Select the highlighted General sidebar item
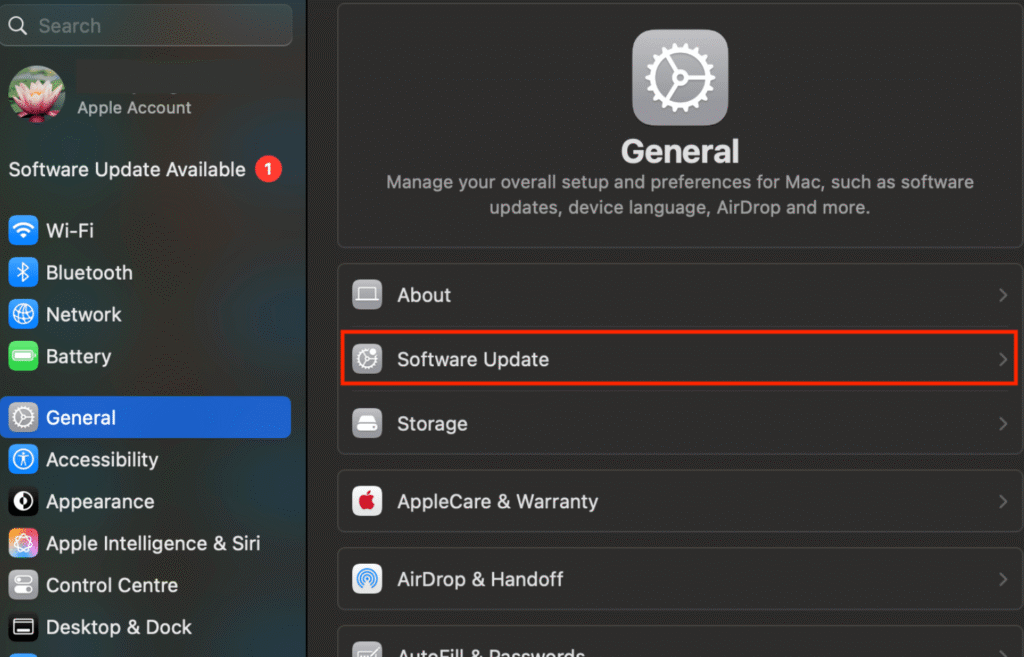Viewport: 1024px width, 657px height. pos(146,417)
